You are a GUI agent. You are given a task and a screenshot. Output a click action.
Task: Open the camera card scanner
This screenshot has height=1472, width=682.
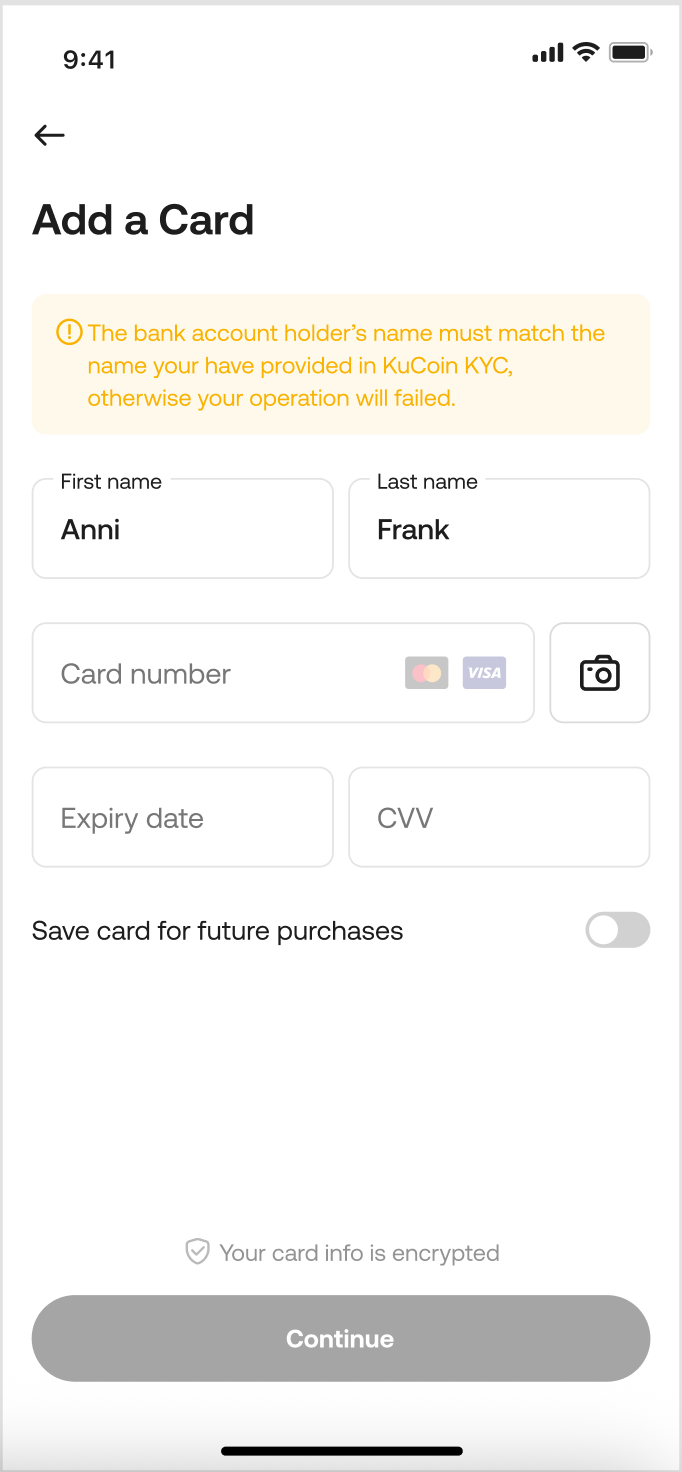[600, 673]
